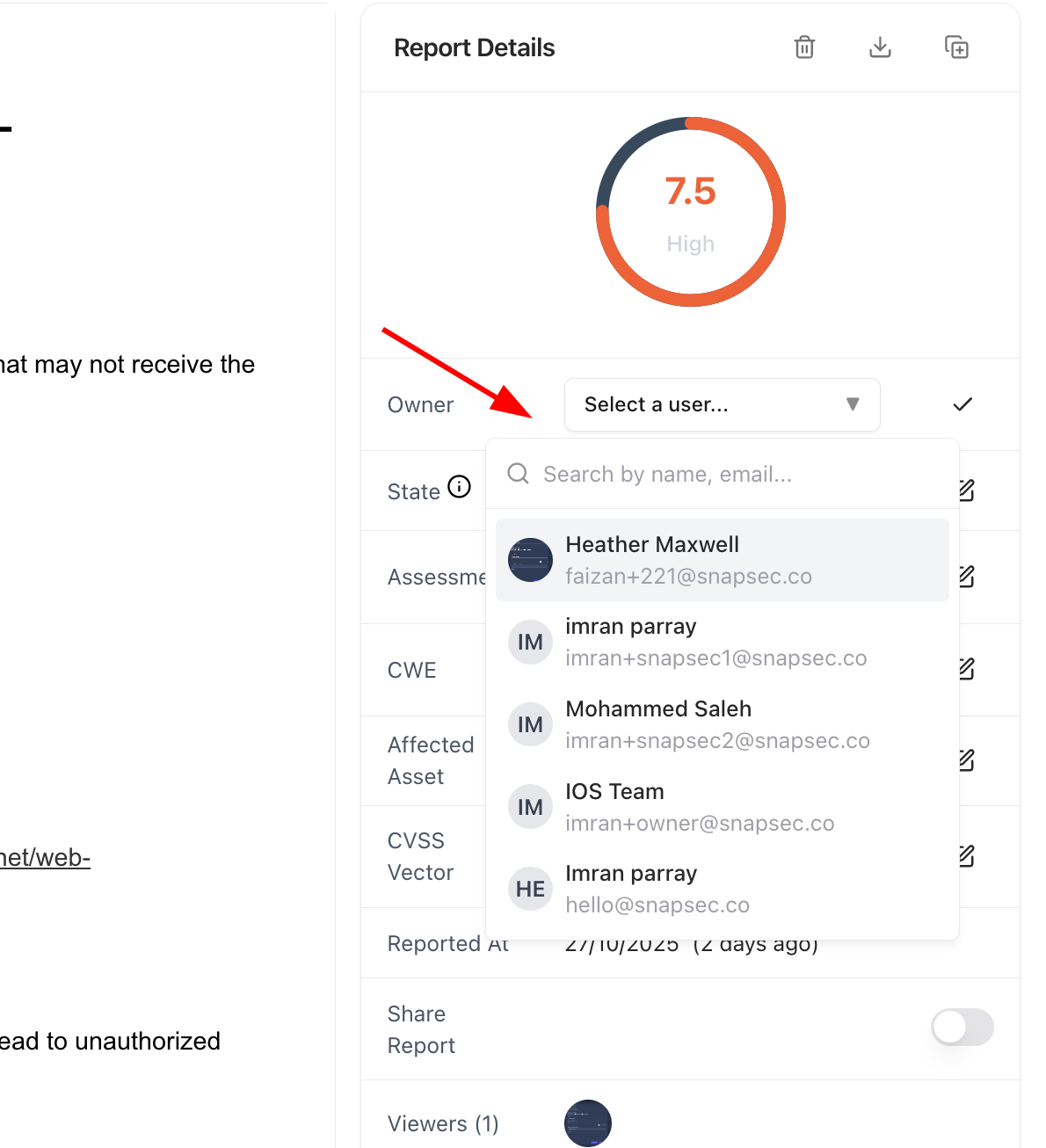Open the edit icon next to State
The image size is (1046, 1148).
coord(965,490)
